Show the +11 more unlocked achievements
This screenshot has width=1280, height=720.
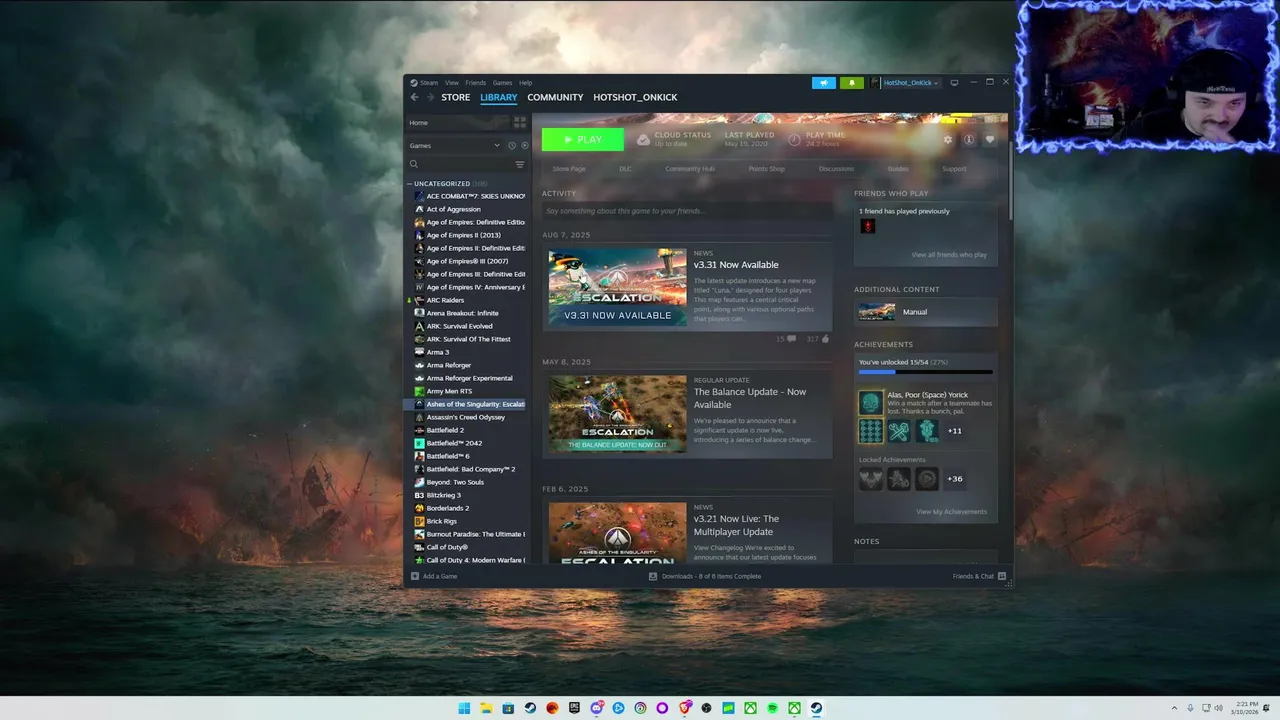955,431
